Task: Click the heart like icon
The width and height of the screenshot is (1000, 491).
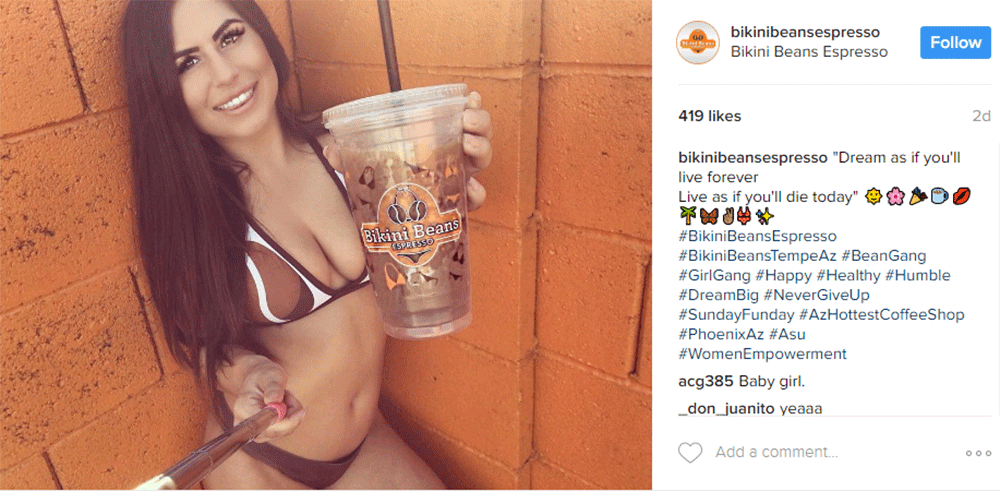Action: pyautogui.click(x=689, y=453)
